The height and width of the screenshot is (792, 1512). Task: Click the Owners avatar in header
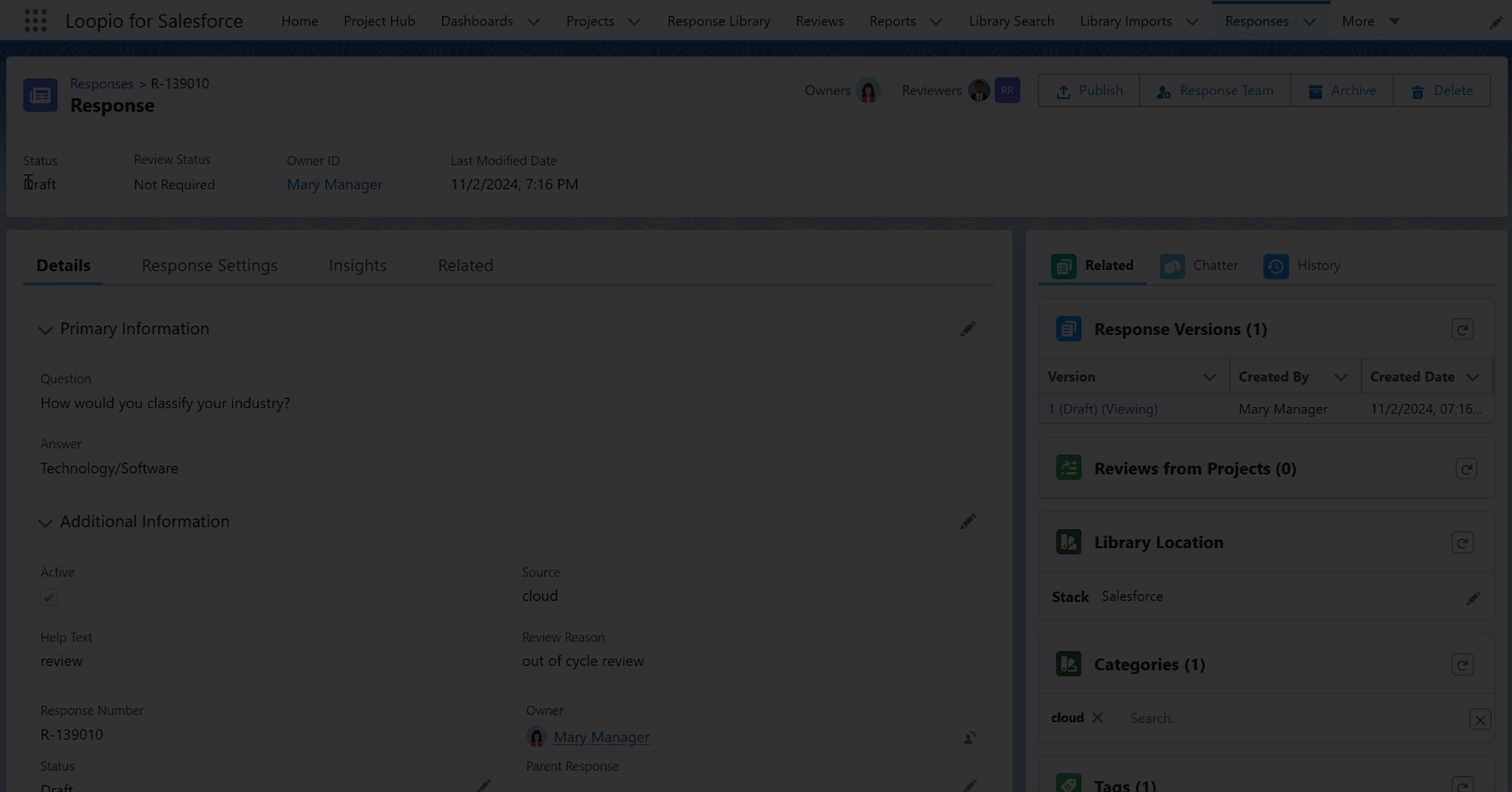tap(868, 91)
